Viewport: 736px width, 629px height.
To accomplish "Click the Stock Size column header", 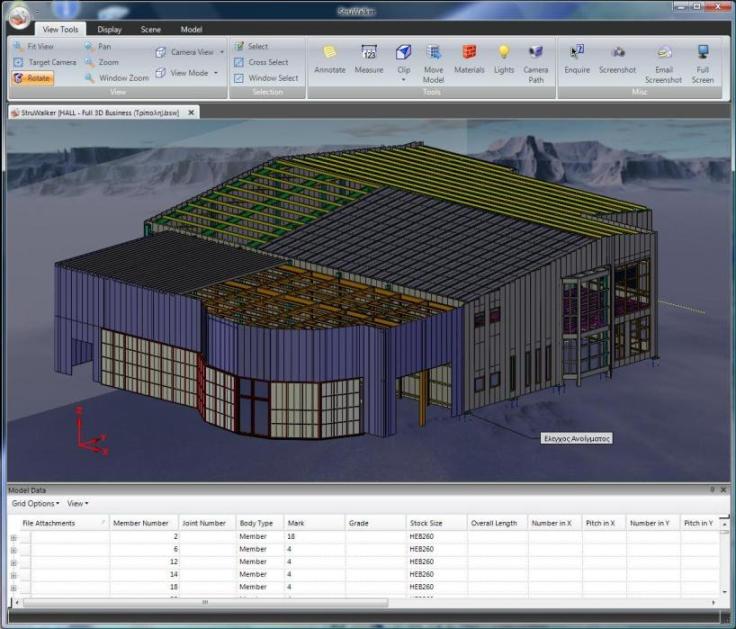I will coord(426,523).
